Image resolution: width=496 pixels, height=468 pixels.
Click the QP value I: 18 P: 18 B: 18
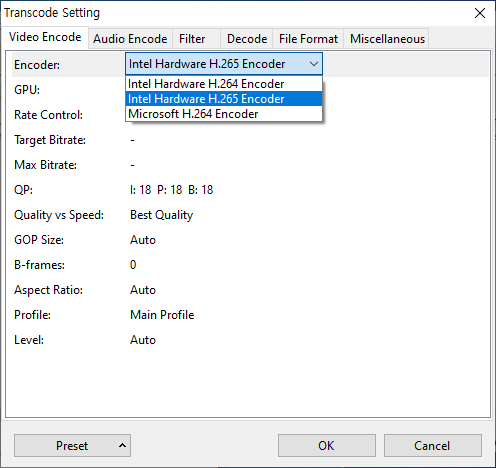[171, 190]
